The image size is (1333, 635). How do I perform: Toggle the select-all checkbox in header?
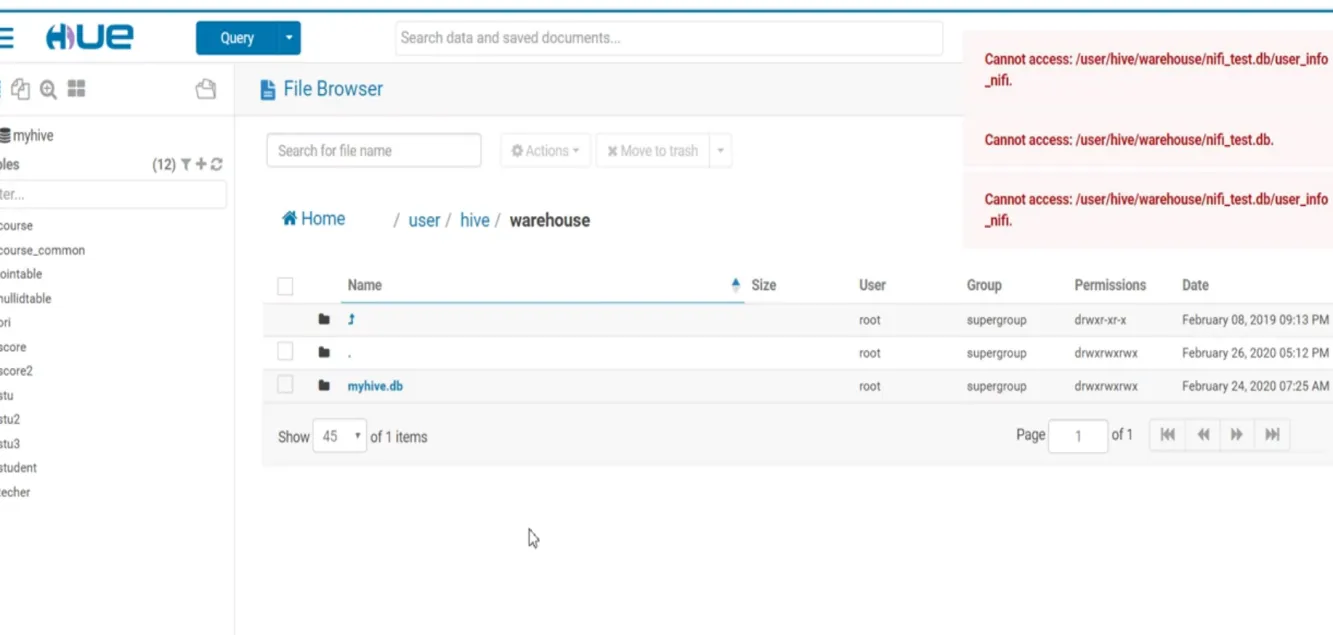pos(285,286)
